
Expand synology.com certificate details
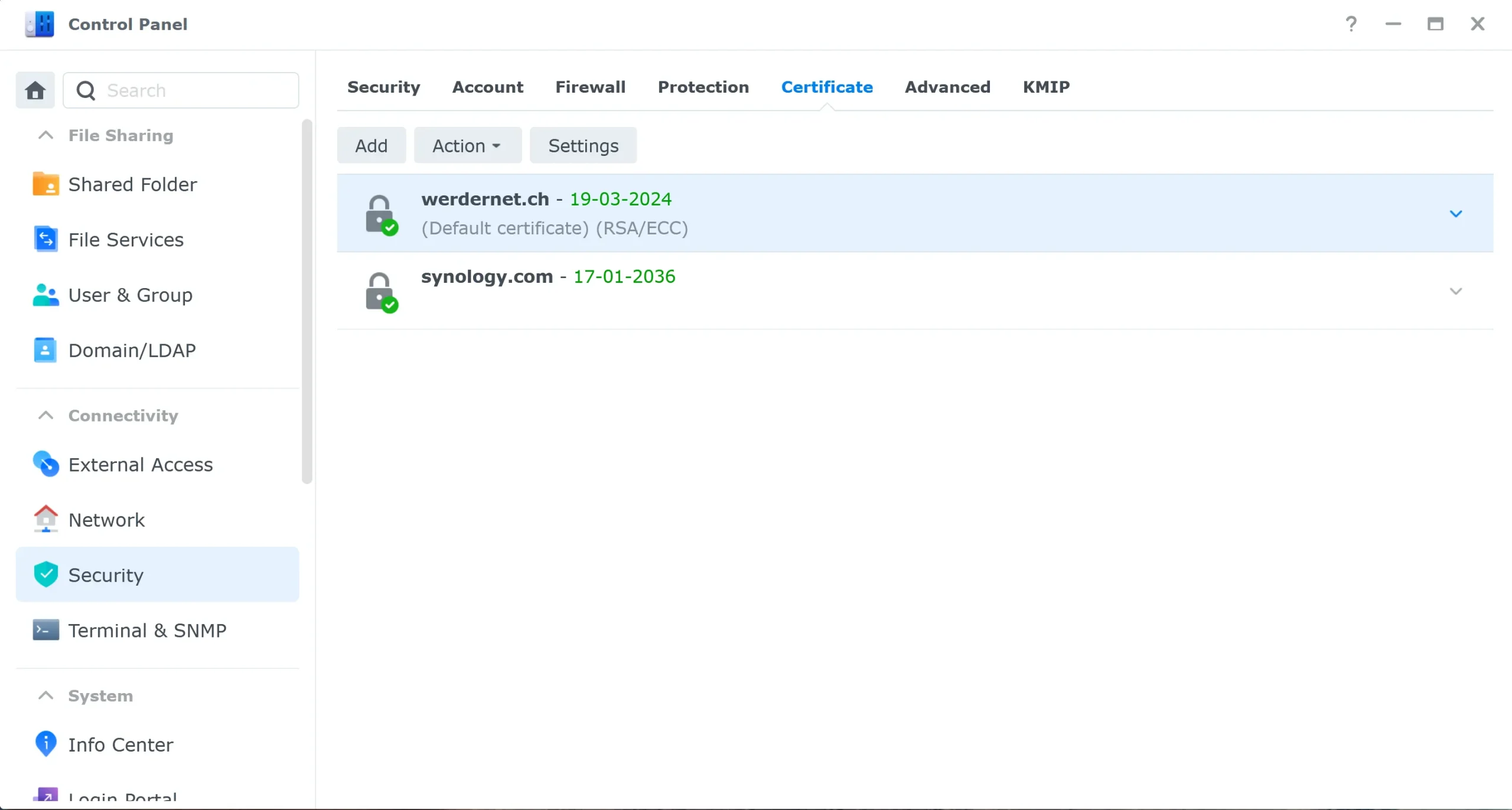click(1456, 290)
